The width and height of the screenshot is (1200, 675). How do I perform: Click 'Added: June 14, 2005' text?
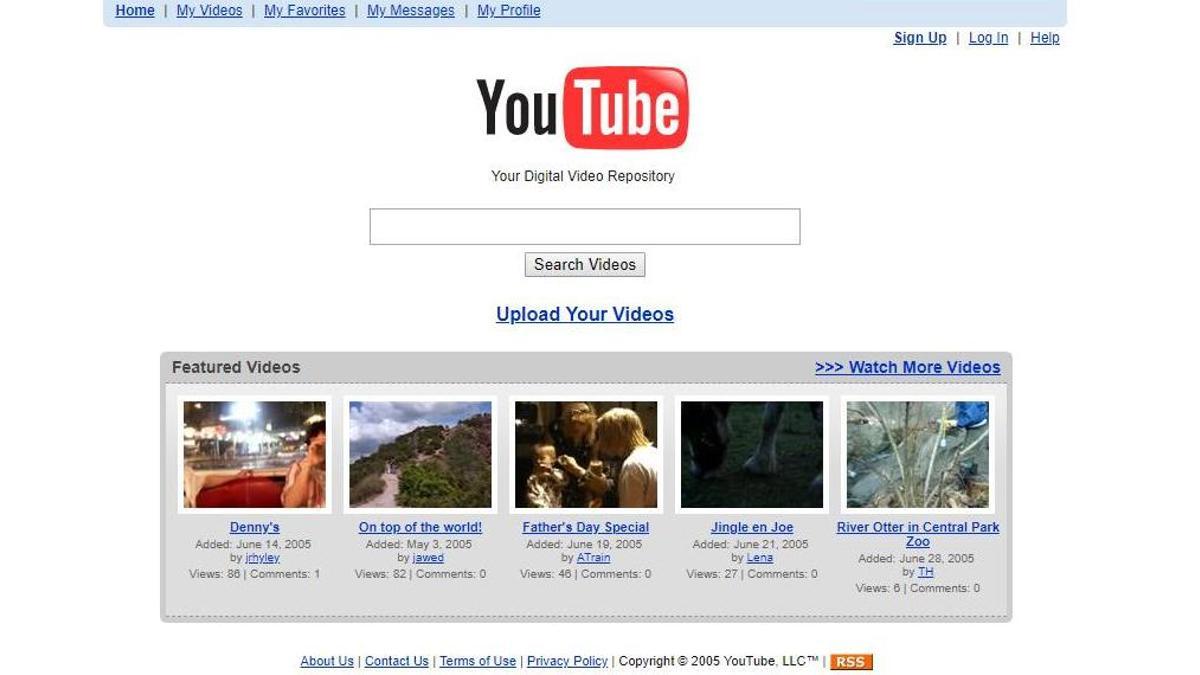(x=254, y=544)
